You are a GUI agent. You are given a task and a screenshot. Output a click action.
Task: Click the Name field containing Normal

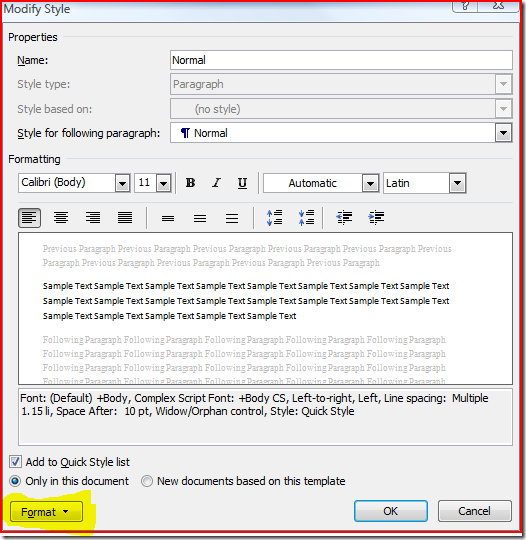click(x=341, y=60)
